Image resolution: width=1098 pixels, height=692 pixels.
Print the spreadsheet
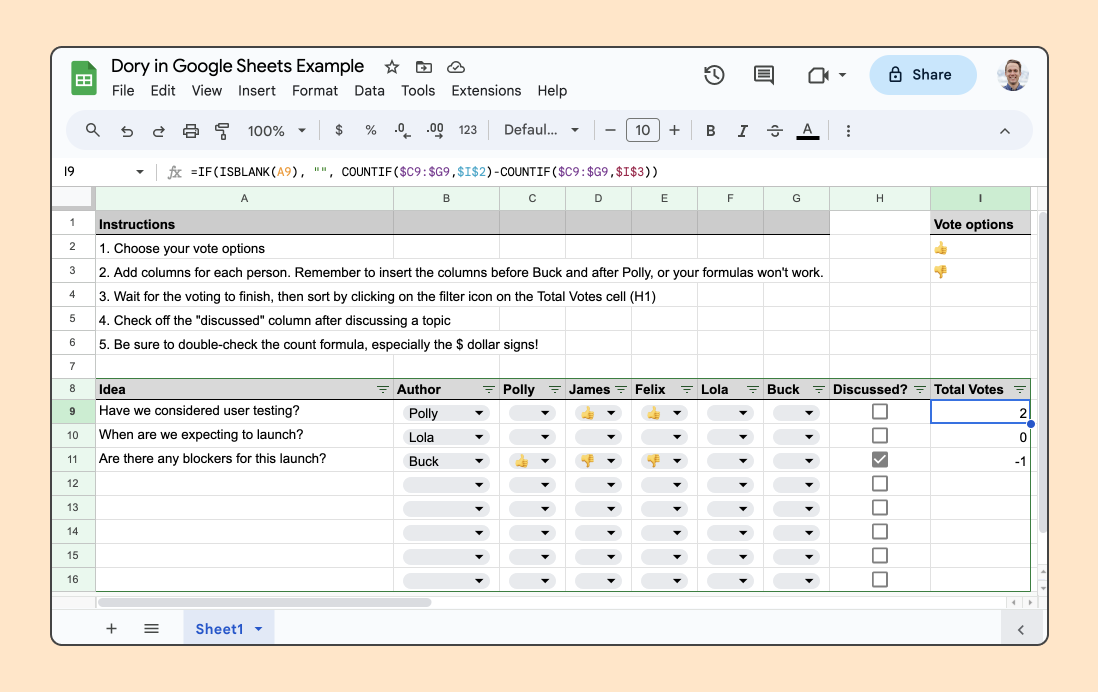190,131
